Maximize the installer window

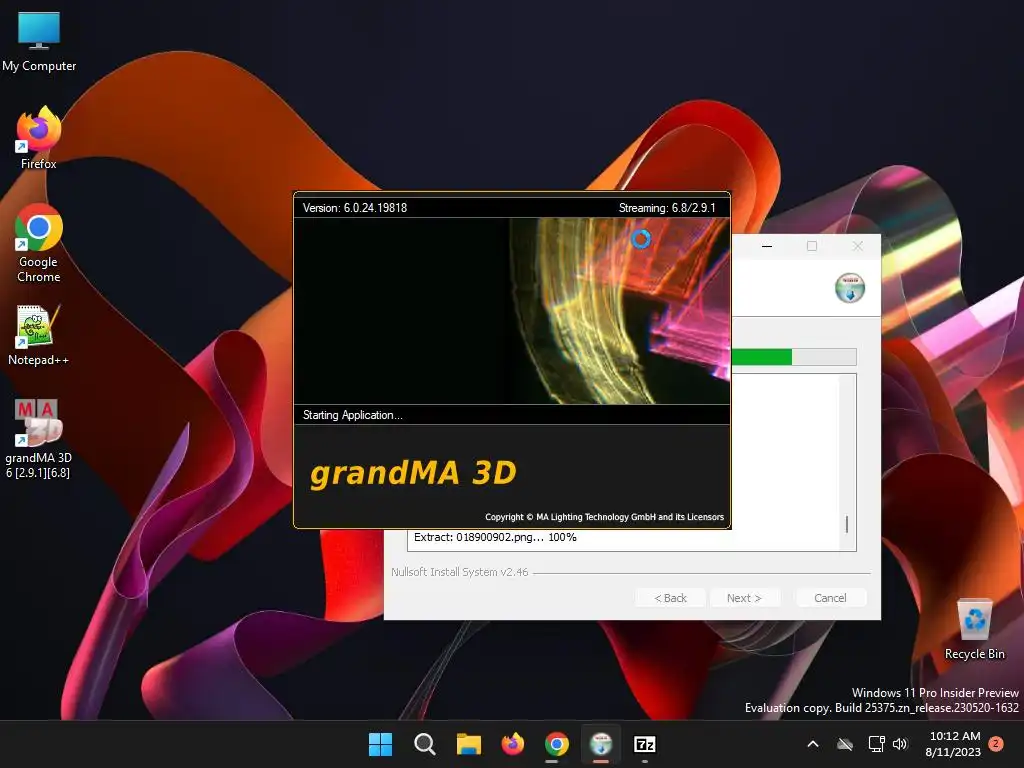[812, 246]
